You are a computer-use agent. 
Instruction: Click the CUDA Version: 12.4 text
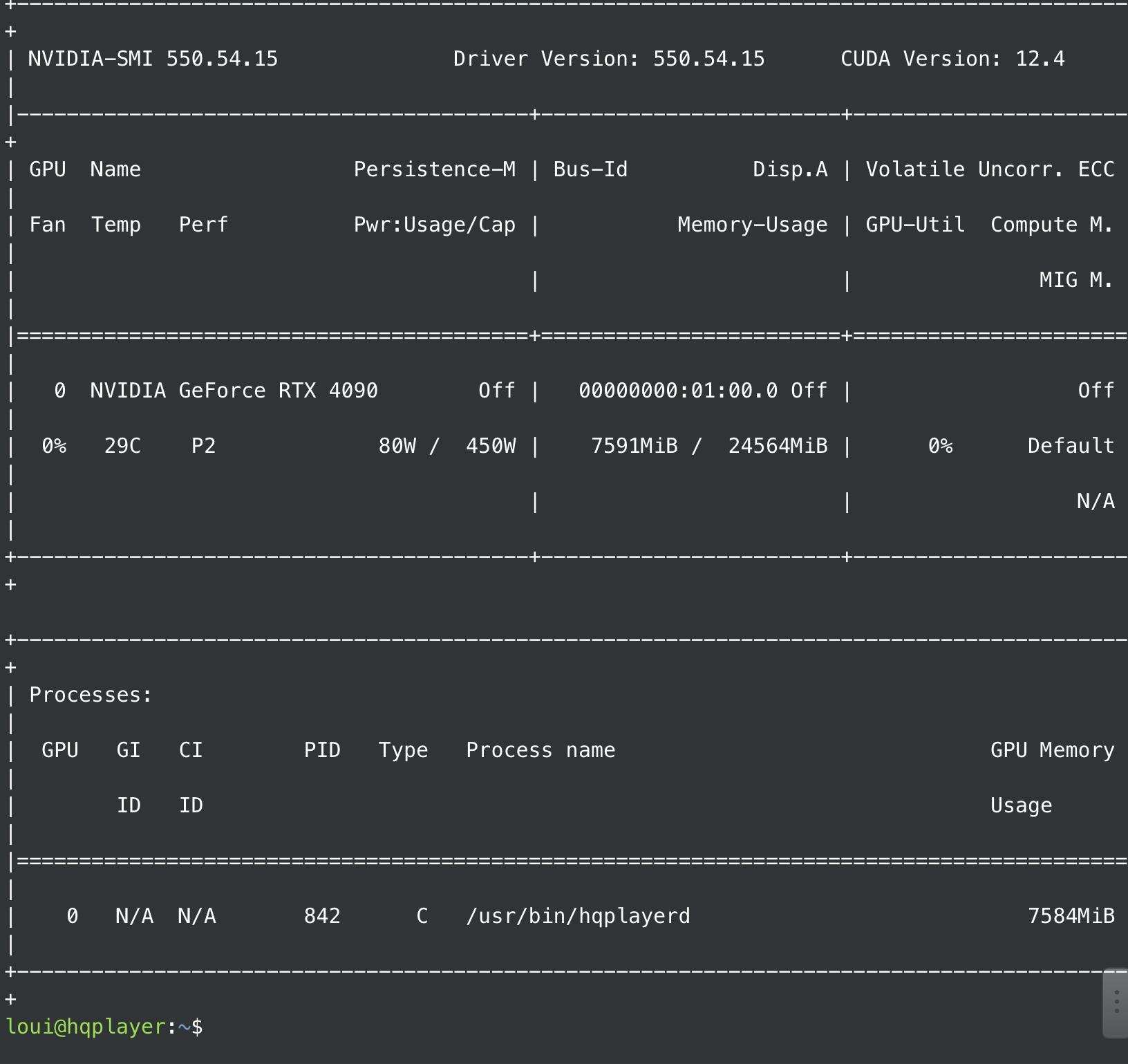coord(952,59)
